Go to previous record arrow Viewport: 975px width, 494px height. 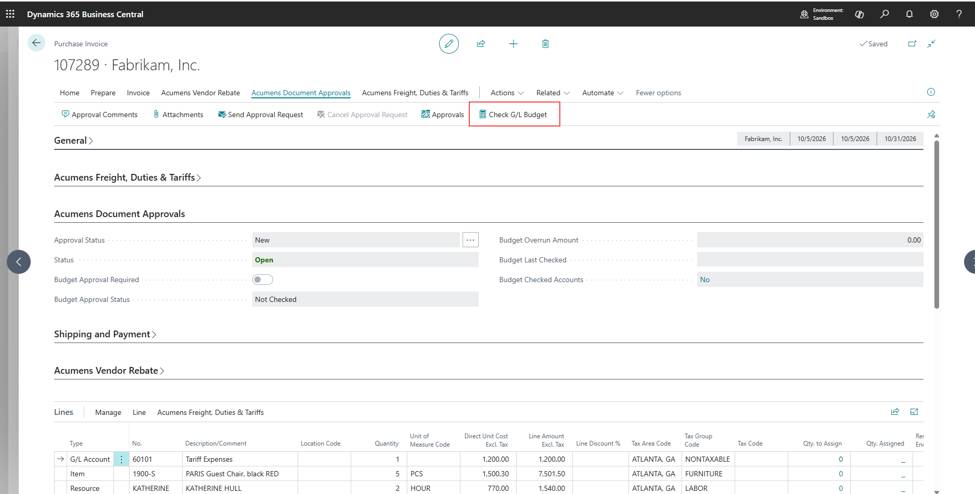19,262
